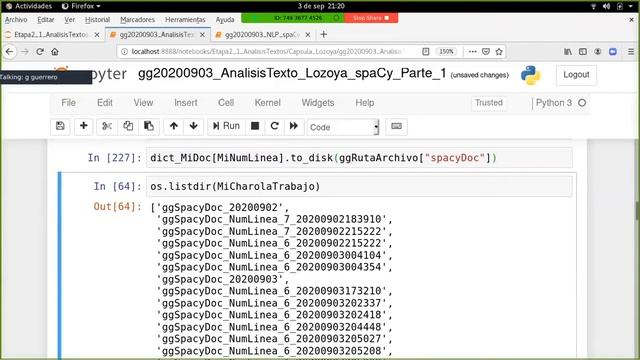Switch to gg20200903_NLP_spaCy tab
The height and width of the screenshot is (360, 640).
(x=262, y=35)
